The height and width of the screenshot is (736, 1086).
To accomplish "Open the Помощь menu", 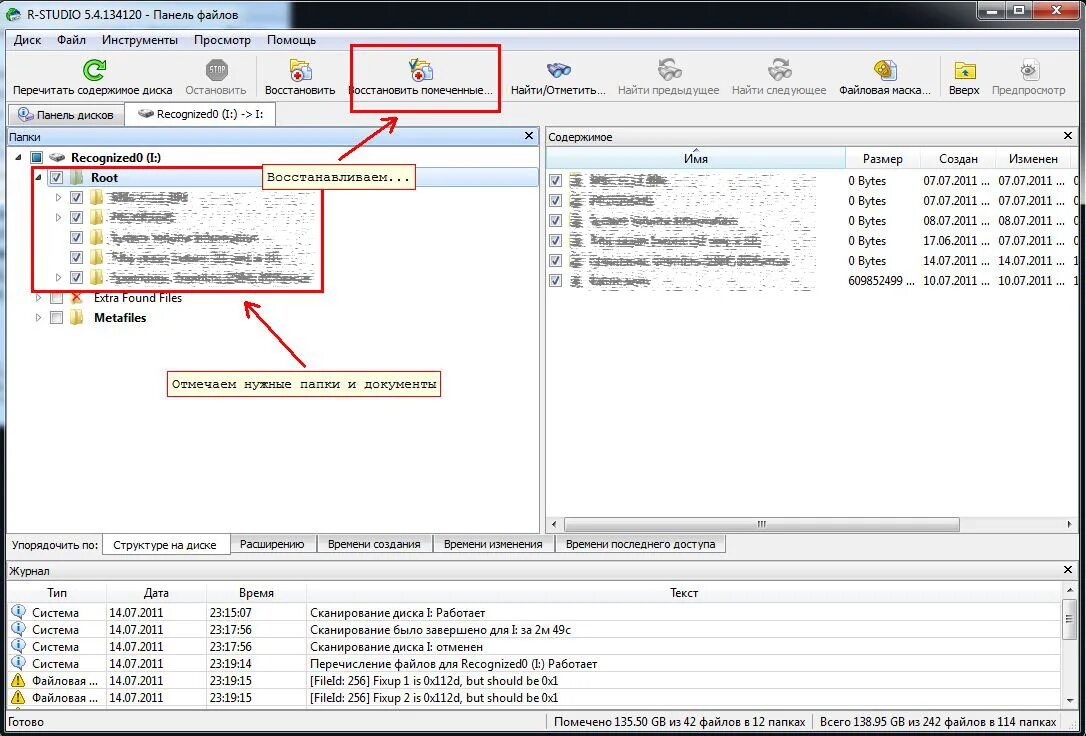I will pos(292,40).
